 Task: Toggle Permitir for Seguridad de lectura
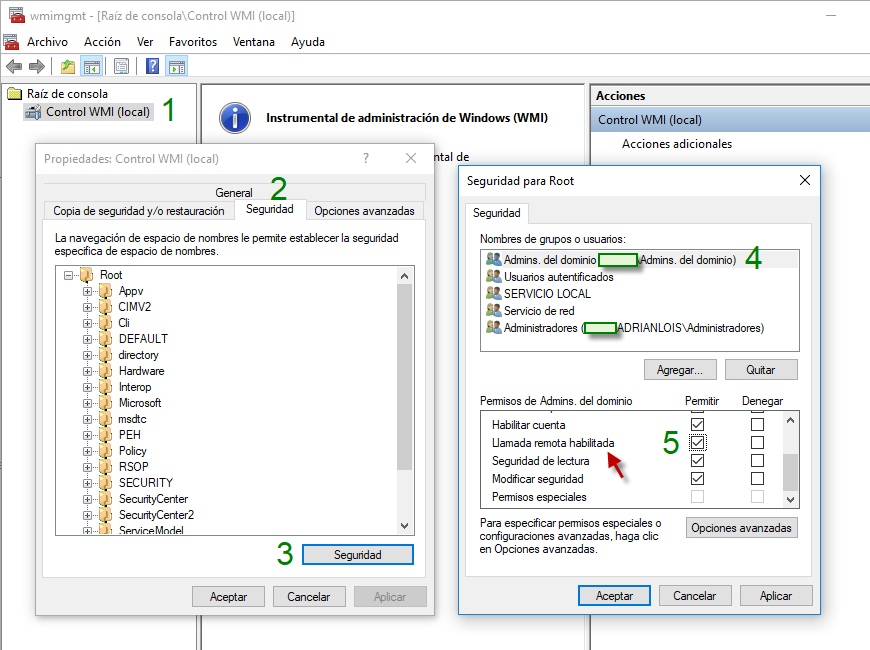point(697,461)
